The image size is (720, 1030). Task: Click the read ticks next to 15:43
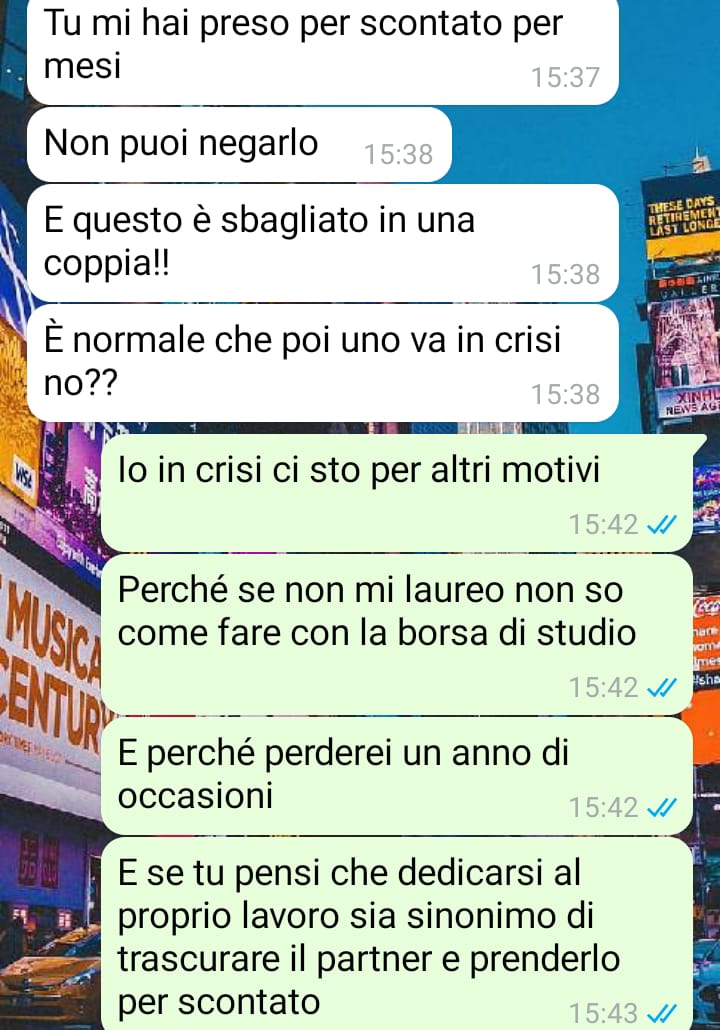click(x=662, y=1014)
